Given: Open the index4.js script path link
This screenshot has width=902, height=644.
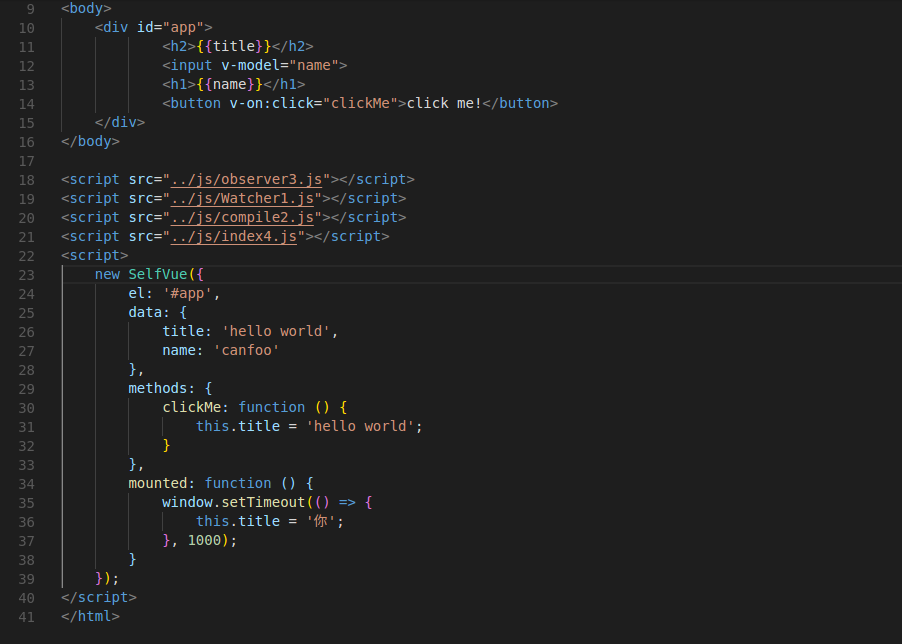Looking at the screenshot, I should tap(234, 236).
